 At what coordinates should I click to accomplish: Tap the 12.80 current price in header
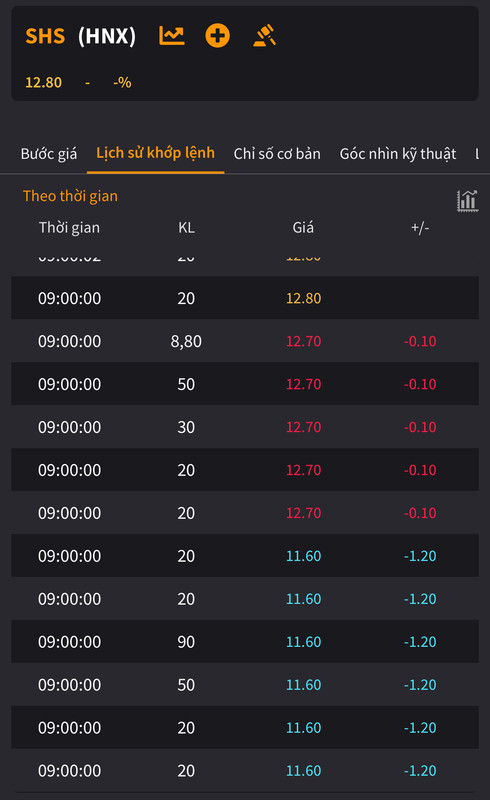tap(43, 83)
